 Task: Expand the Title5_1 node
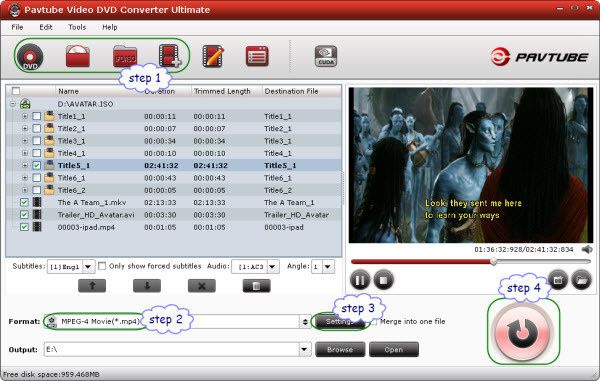coord(25,166)
